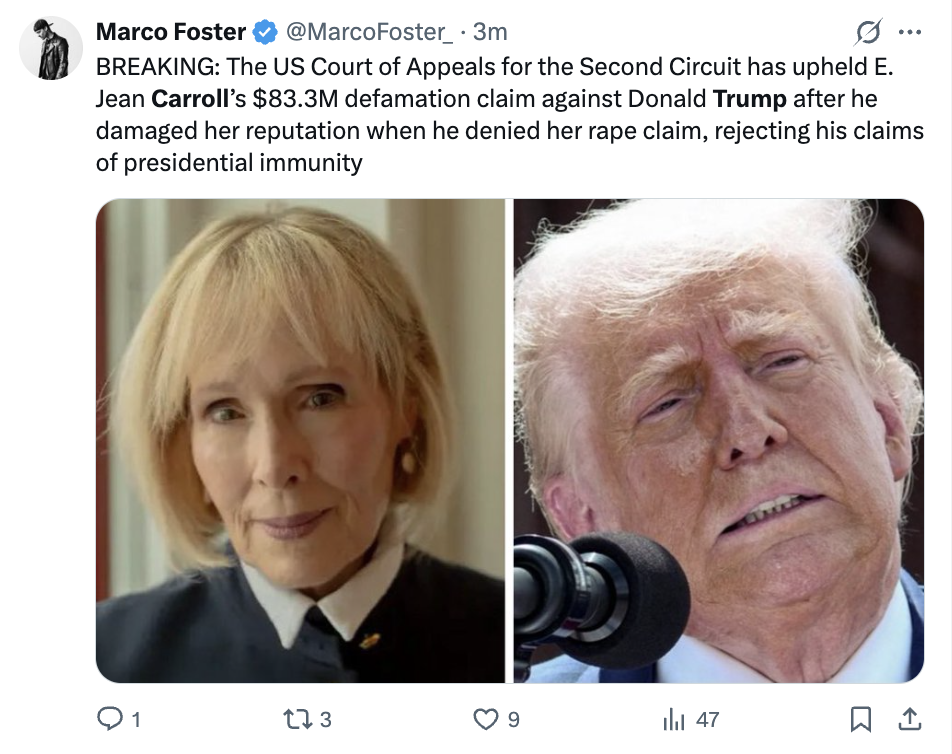This screenshot has width=952, height=754.
Task: Open left photo of woman with blonde bob
Action: [x=301, y=441]
